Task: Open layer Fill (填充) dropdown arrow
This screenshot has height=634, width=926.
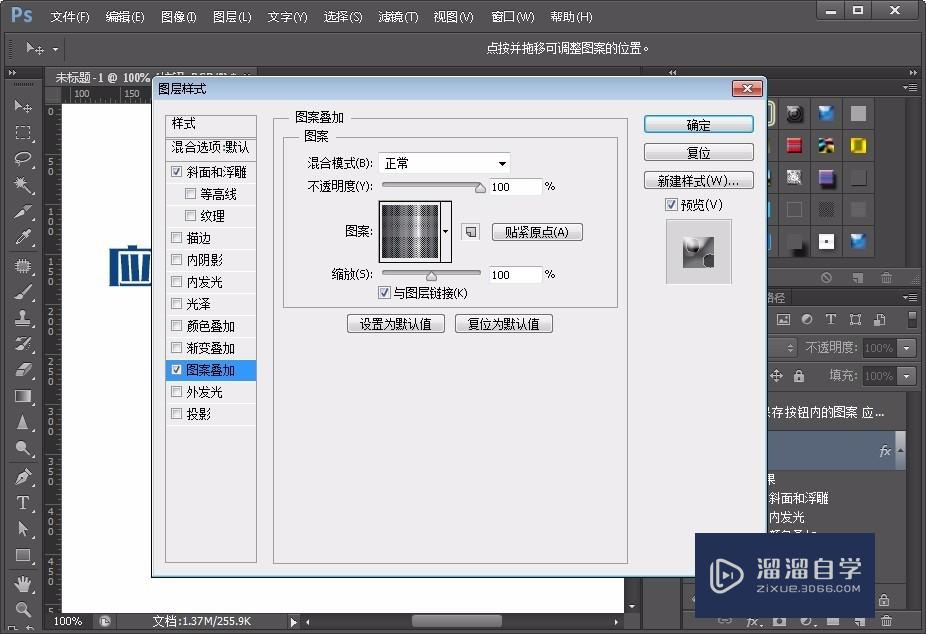Action: (907, 375)
